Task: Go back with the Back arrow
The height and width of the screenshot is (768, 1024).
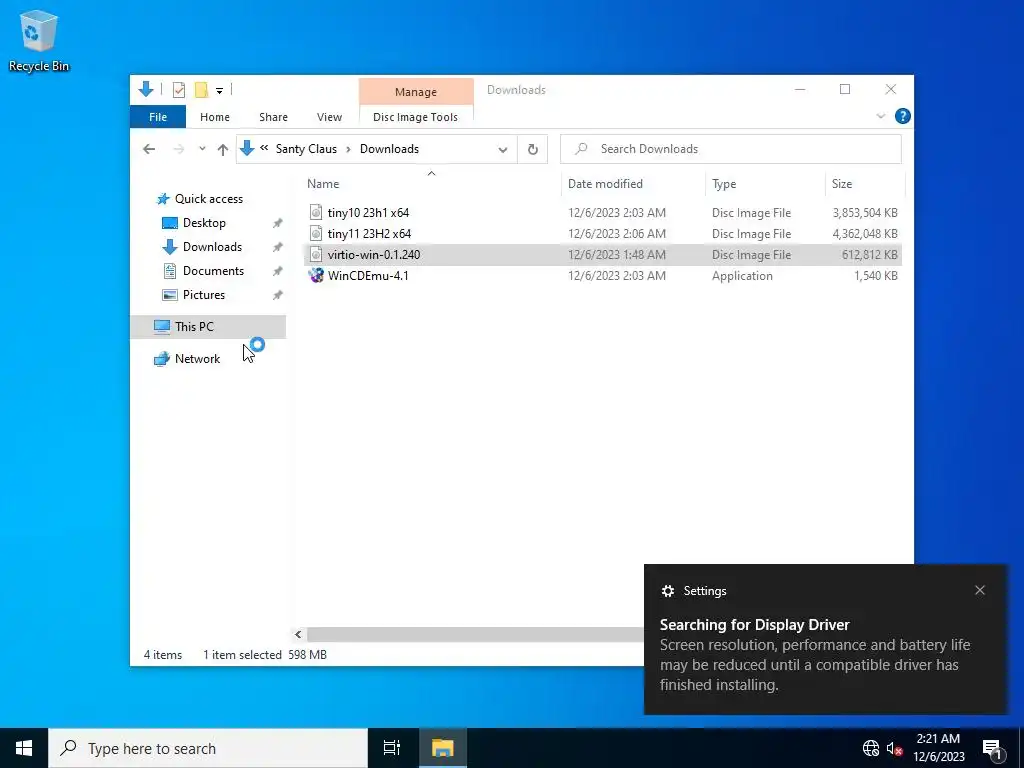Action: pos(149,149)
